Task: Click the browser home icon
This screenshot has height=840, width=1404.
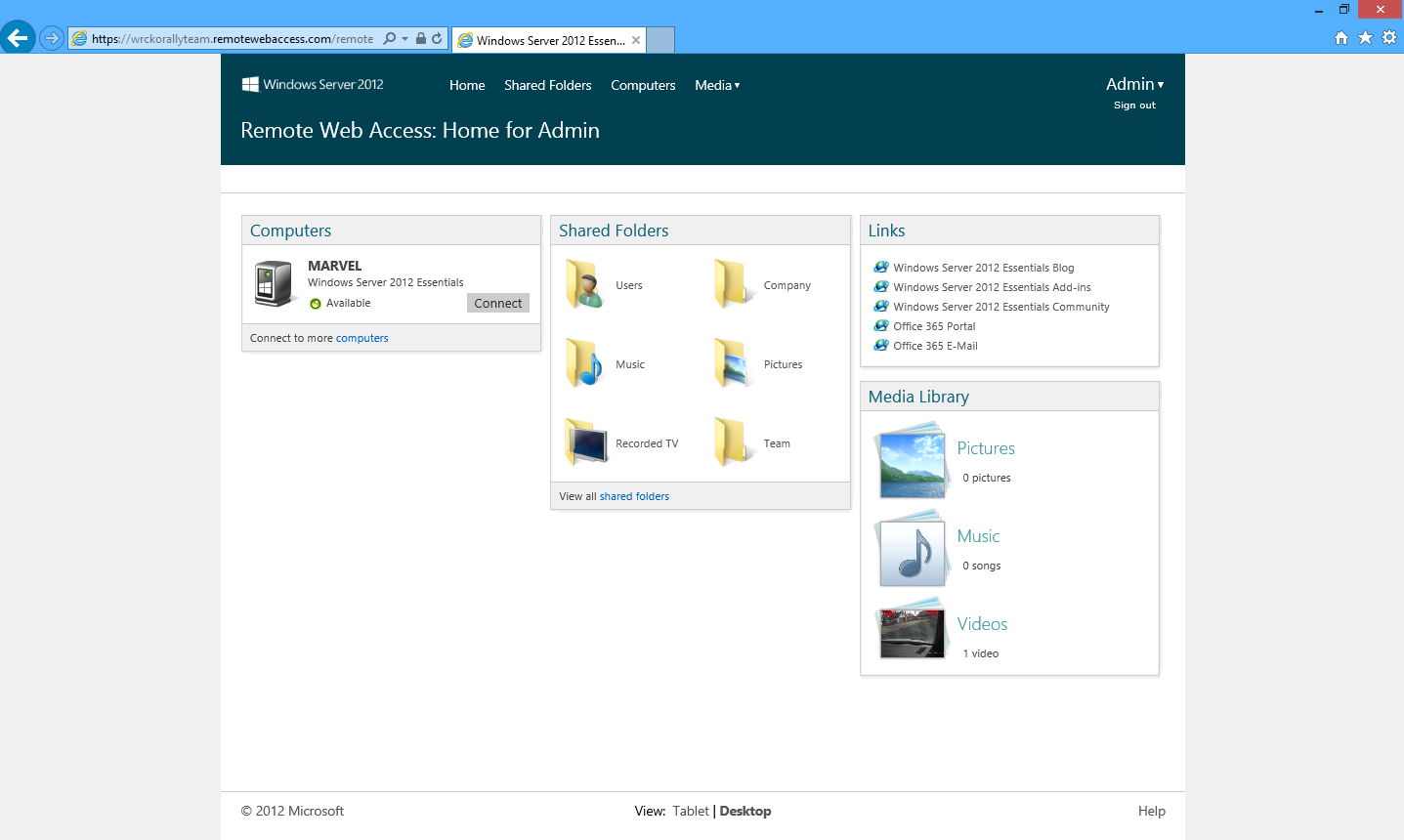Action: pos(1341,38)
